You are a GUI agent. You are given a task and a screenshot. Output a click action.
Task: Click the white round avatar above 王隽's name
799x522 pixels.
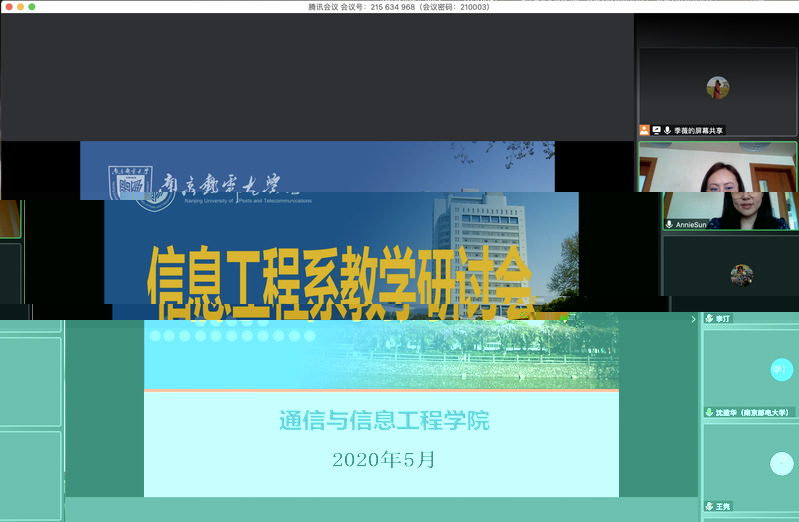click(781, 464)
